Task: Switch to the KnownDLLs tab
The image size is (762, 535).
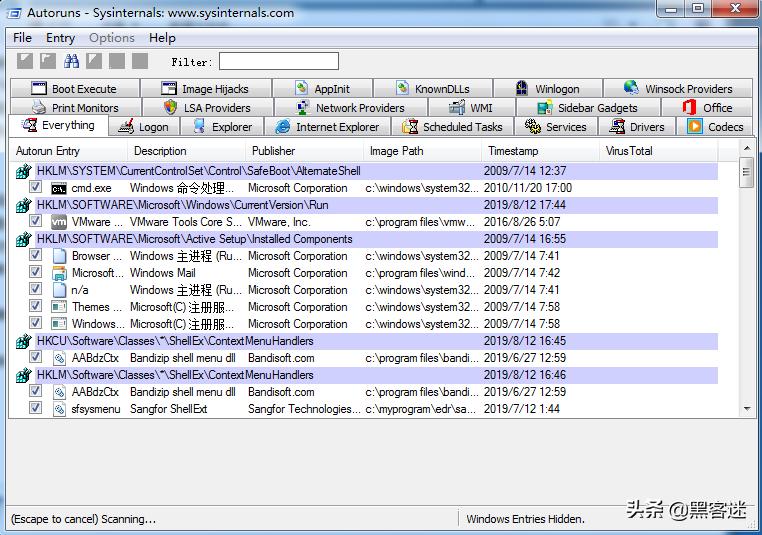Action: (433, 89)
